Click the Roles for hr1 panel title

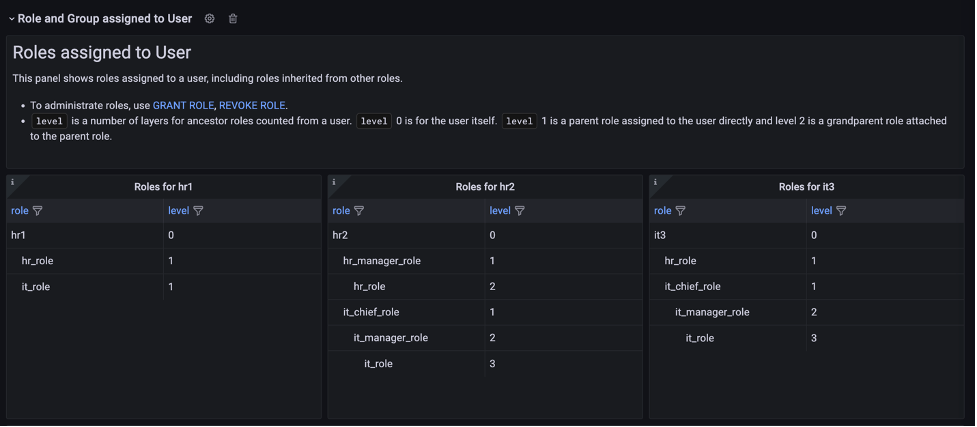[x=164, y=187]
